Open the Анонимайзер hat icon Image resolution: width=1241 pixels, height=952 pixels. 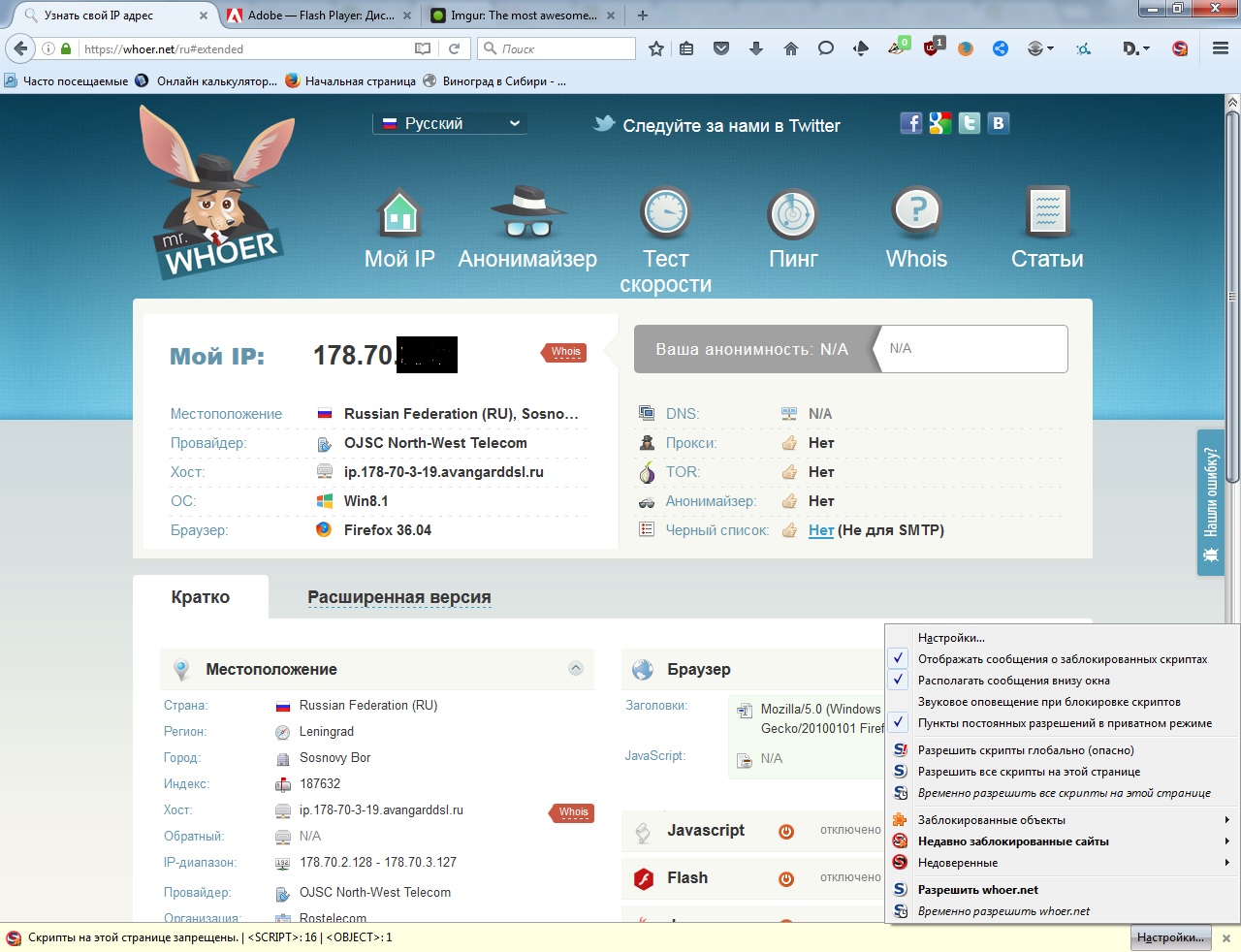click(x=527, y=212)
